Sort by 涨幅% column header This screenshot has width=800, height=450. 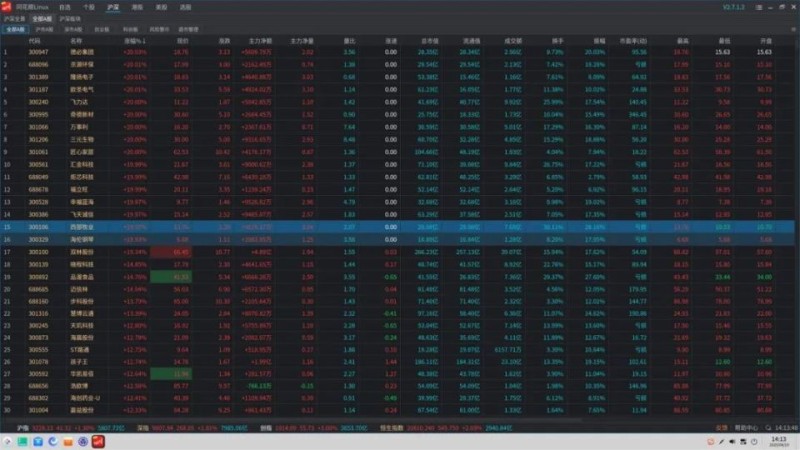[134, 41]
